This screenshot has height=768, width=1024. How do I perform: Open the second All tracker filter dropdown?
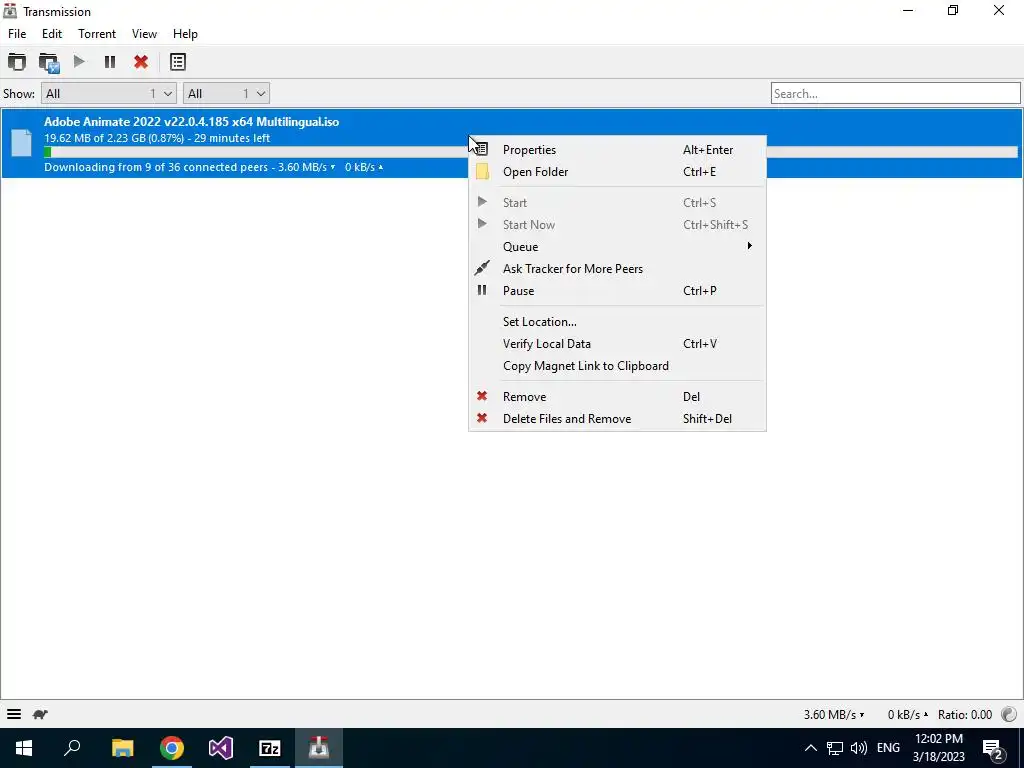pos(227,93)
